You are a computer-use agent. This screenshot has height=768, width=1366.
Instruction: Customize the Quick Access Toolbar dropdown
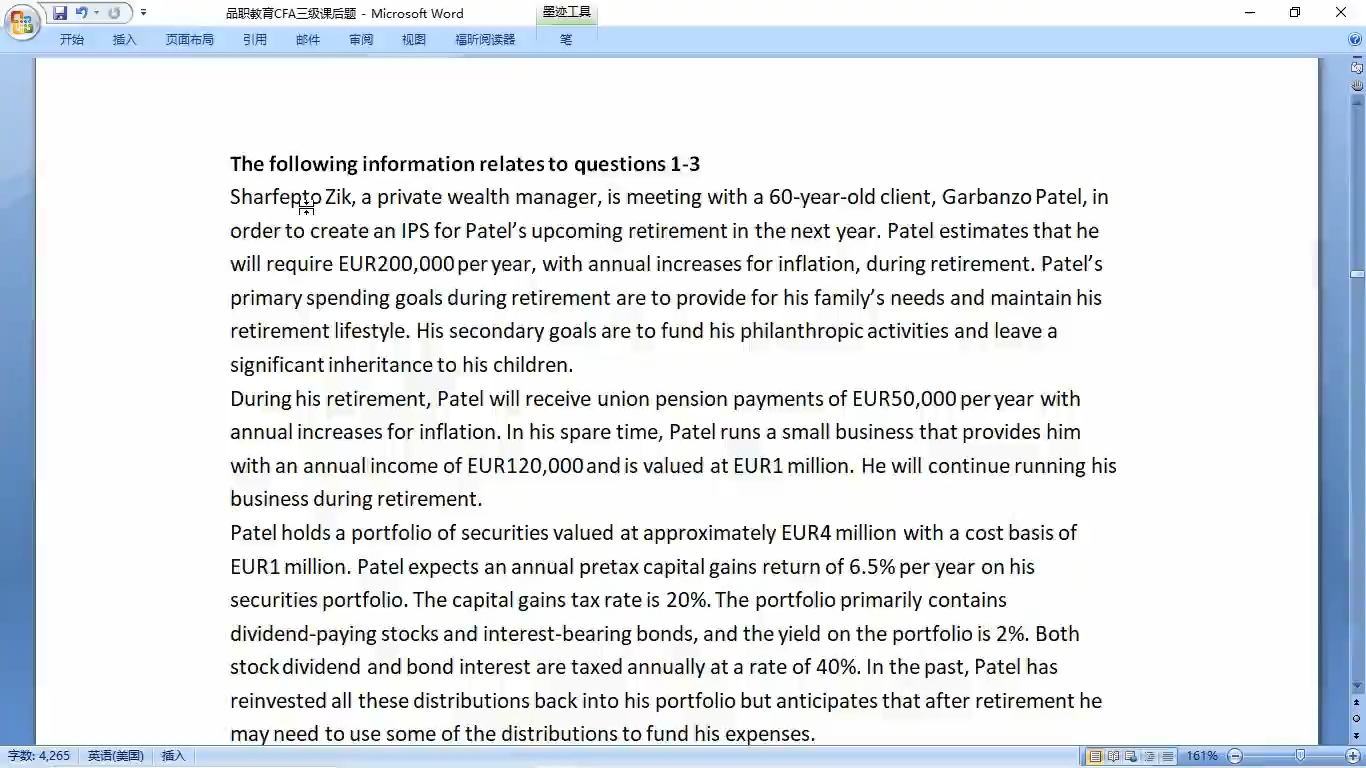tap(143, 13)
